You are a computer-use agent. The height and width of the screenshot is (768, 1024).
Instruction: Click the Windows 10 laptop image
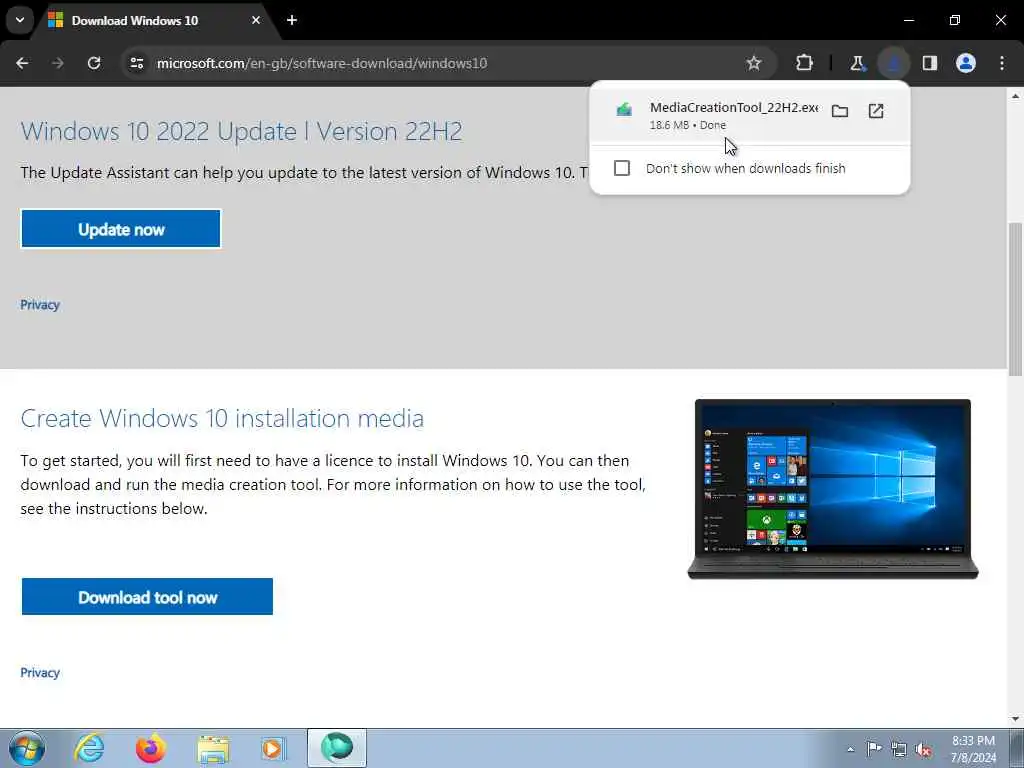pyautogui.click(x=833, y=489)
